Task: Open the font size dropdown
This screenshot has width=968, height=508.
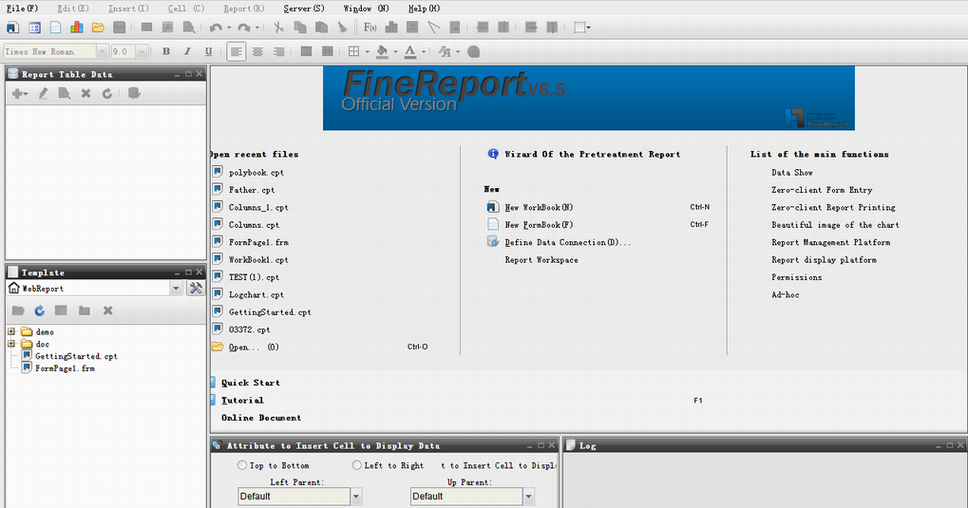Action: (x=142, y=52)
